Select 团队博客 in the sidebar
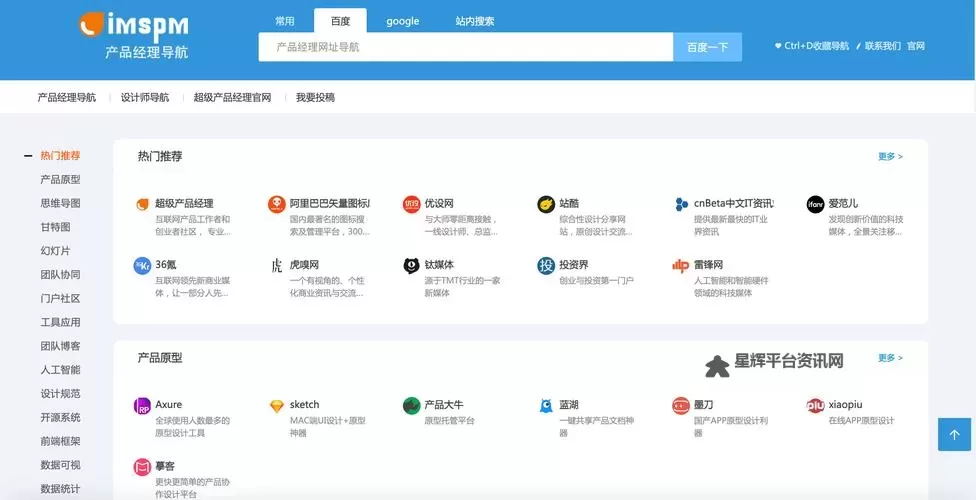 60,346
